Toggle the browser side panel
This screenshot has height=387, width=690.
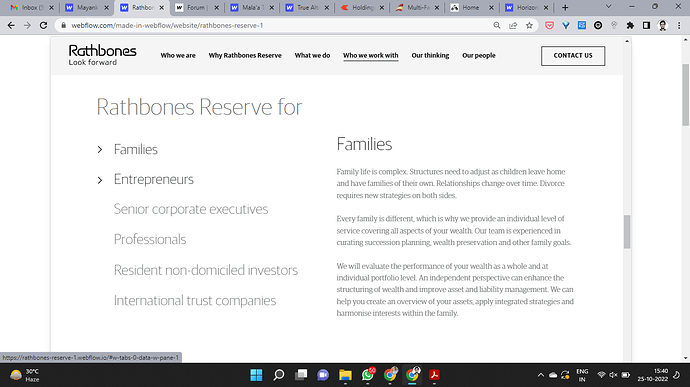pos(646,26)
